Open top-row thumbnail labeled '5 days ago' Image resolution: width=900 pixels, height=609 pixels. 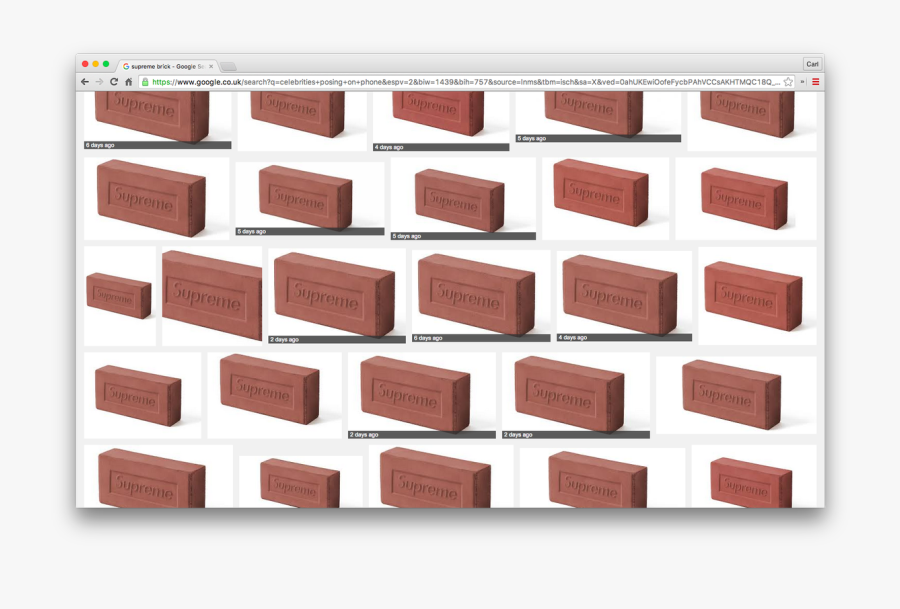click(598, 117)
